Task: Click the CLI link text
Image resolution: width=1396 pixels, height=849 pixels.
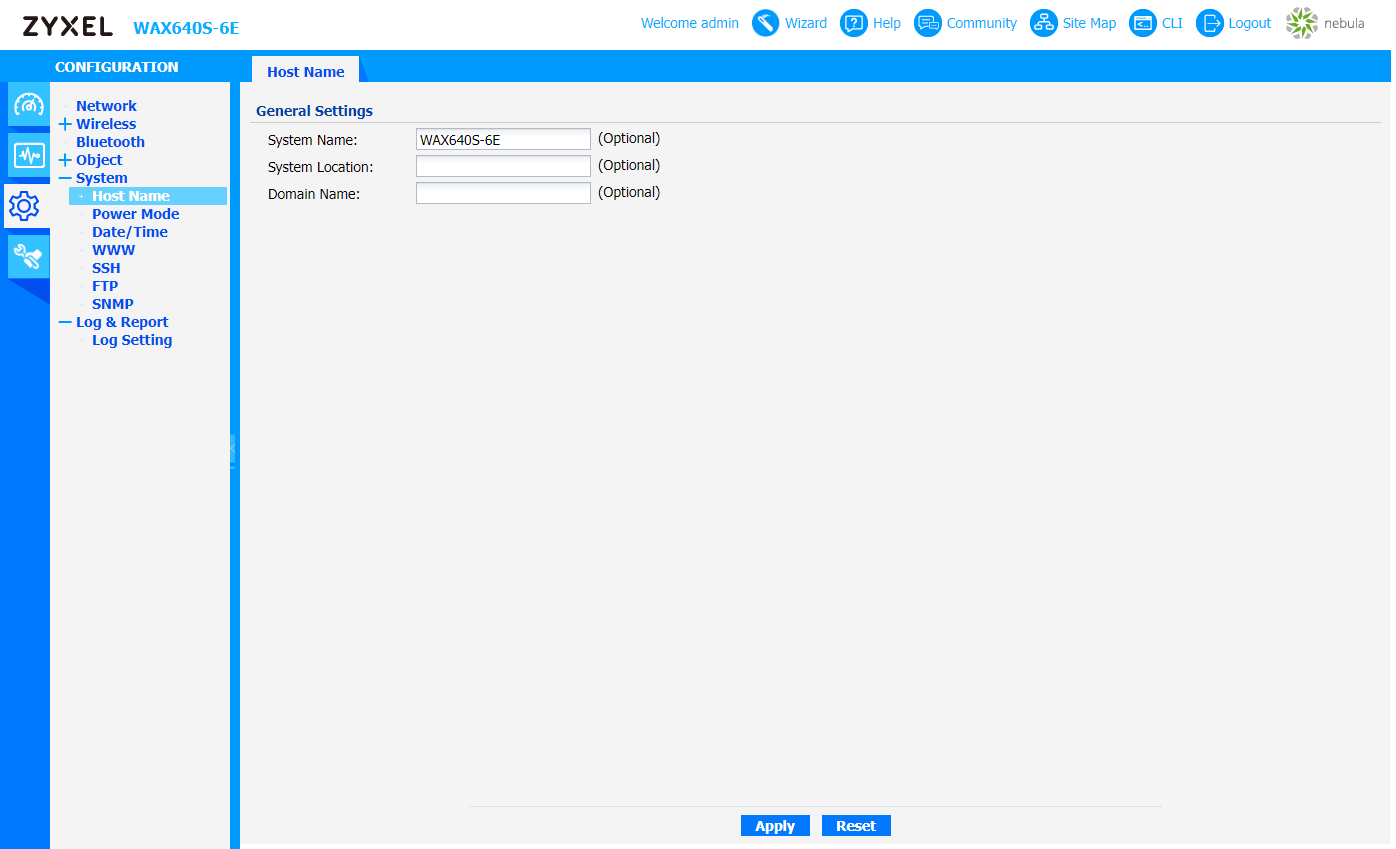Action: coord(1172,23)
